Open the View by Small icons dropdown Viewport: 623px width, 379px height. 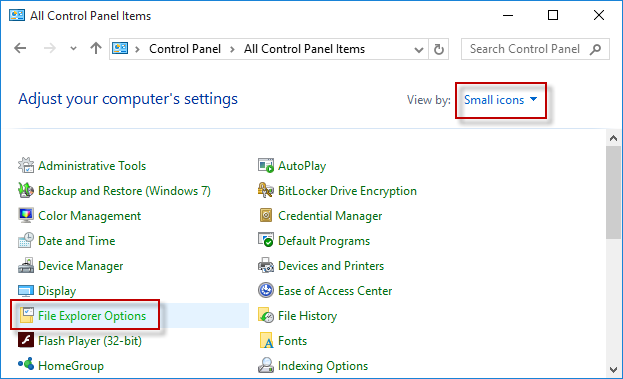pyautogui.click(x=501, y=100)
